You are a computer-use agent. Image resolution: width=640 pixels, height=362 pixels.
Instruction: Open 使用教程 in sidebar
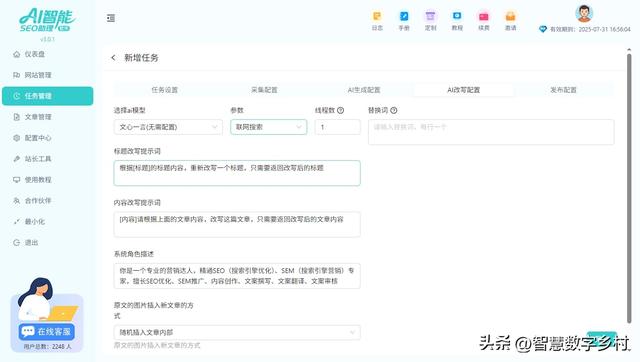coord(47,180)
